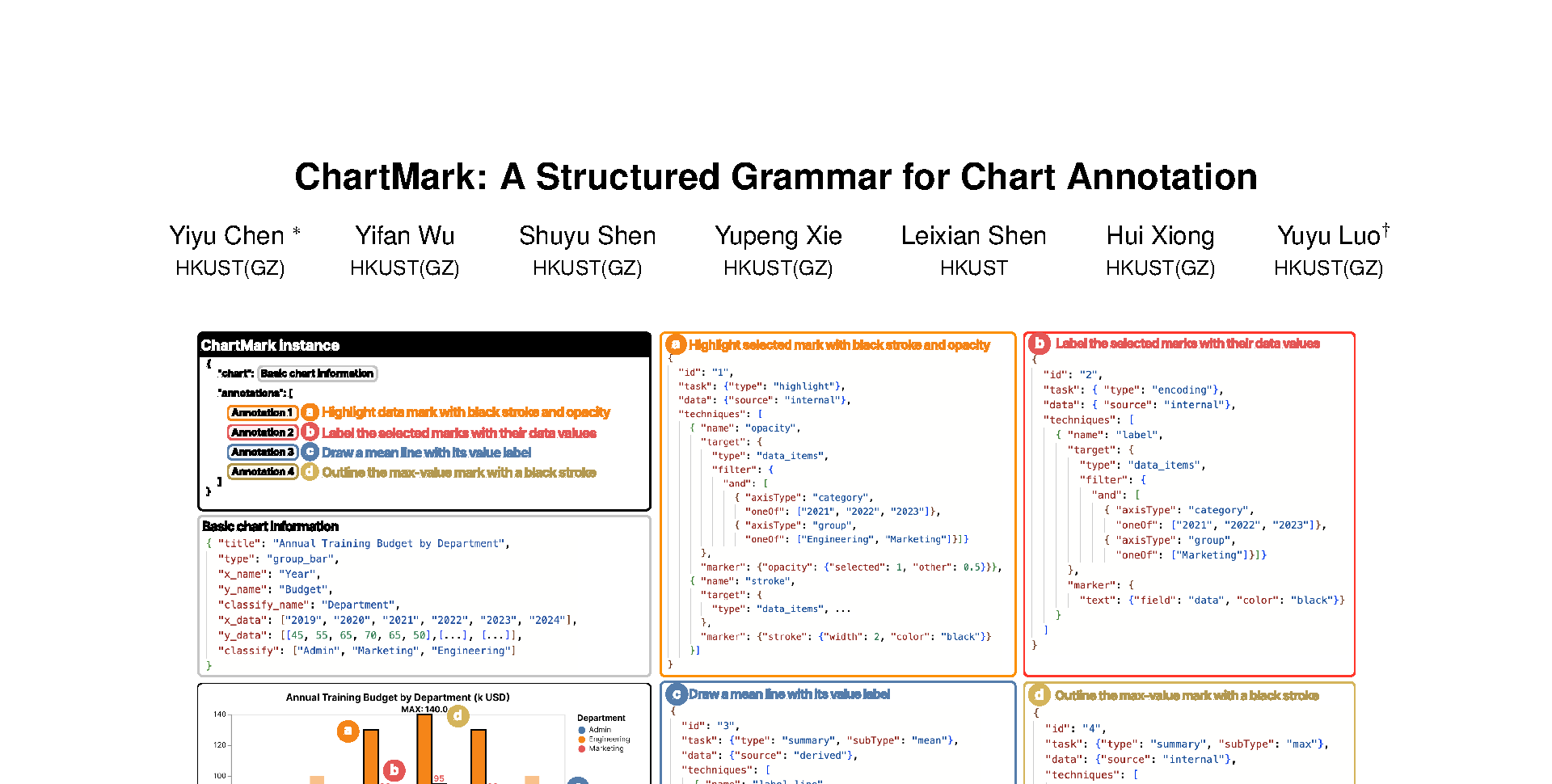Click red 'b' icon in label code panel header
1552x784 pixels.
(x=1040, y=344)
